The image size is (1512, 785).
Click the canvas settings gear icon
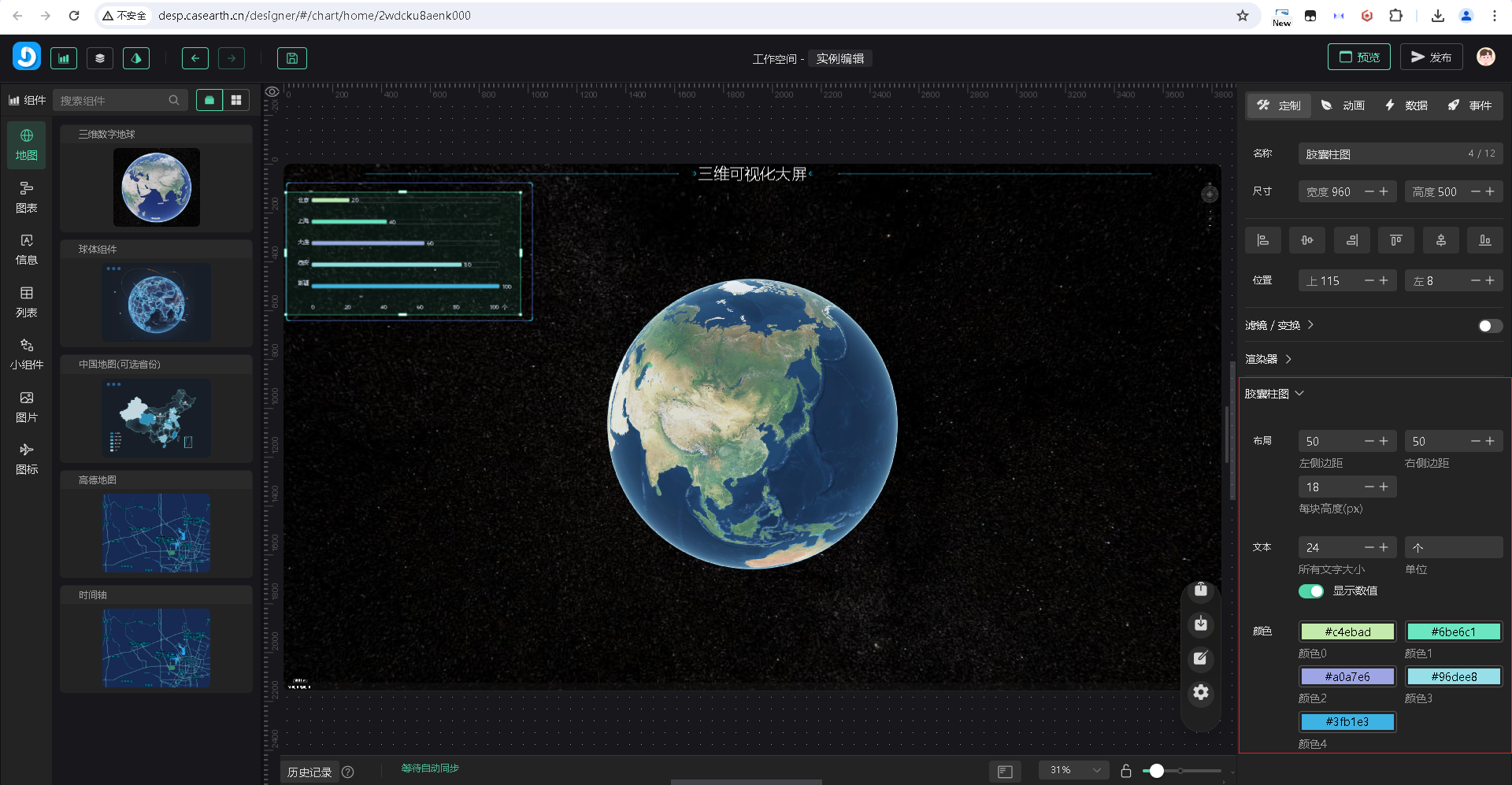coord(1200,692)
